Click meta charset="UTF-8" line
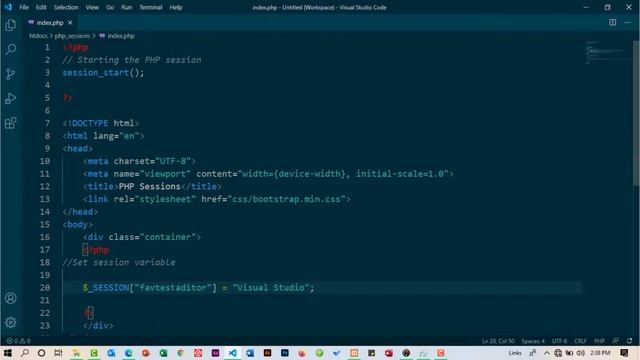 tap(139, 161)
